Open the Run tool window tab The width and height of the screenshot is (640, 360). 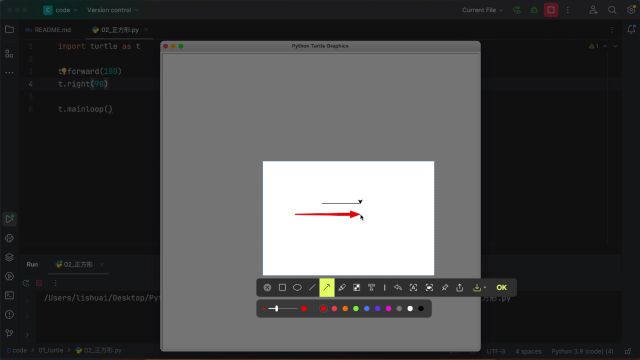[32, 264]
